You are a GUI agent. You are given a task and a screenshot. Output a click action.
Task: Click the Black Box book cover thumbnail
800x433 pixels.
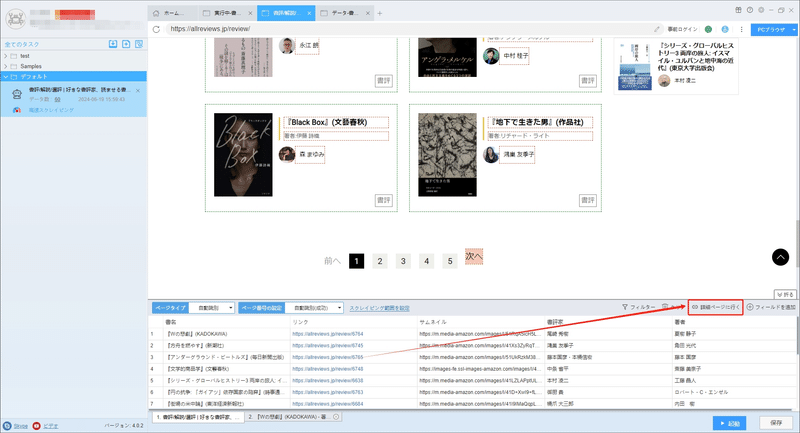pos(243,155)
